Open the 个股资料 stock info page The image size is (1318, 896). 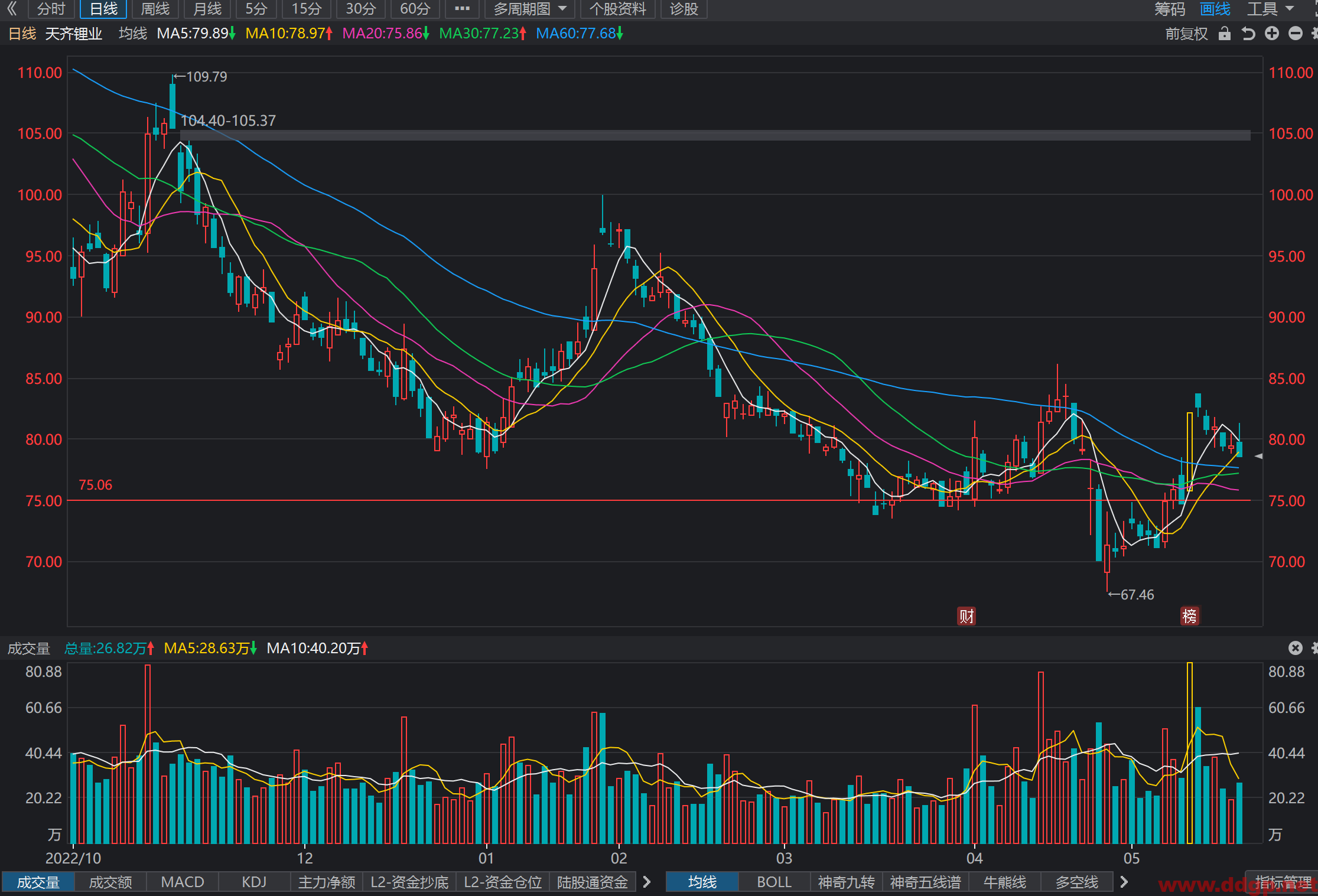[617, 9]
